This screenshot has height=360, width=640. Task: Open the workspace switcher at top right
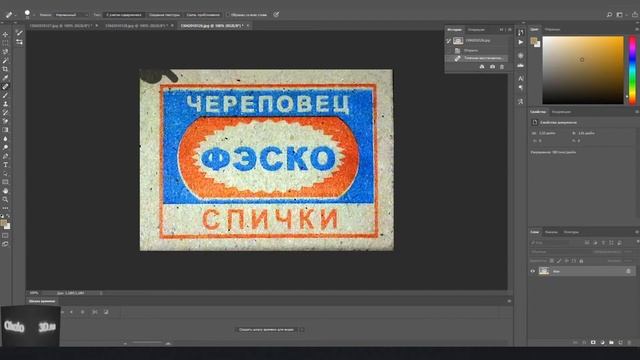620,15
